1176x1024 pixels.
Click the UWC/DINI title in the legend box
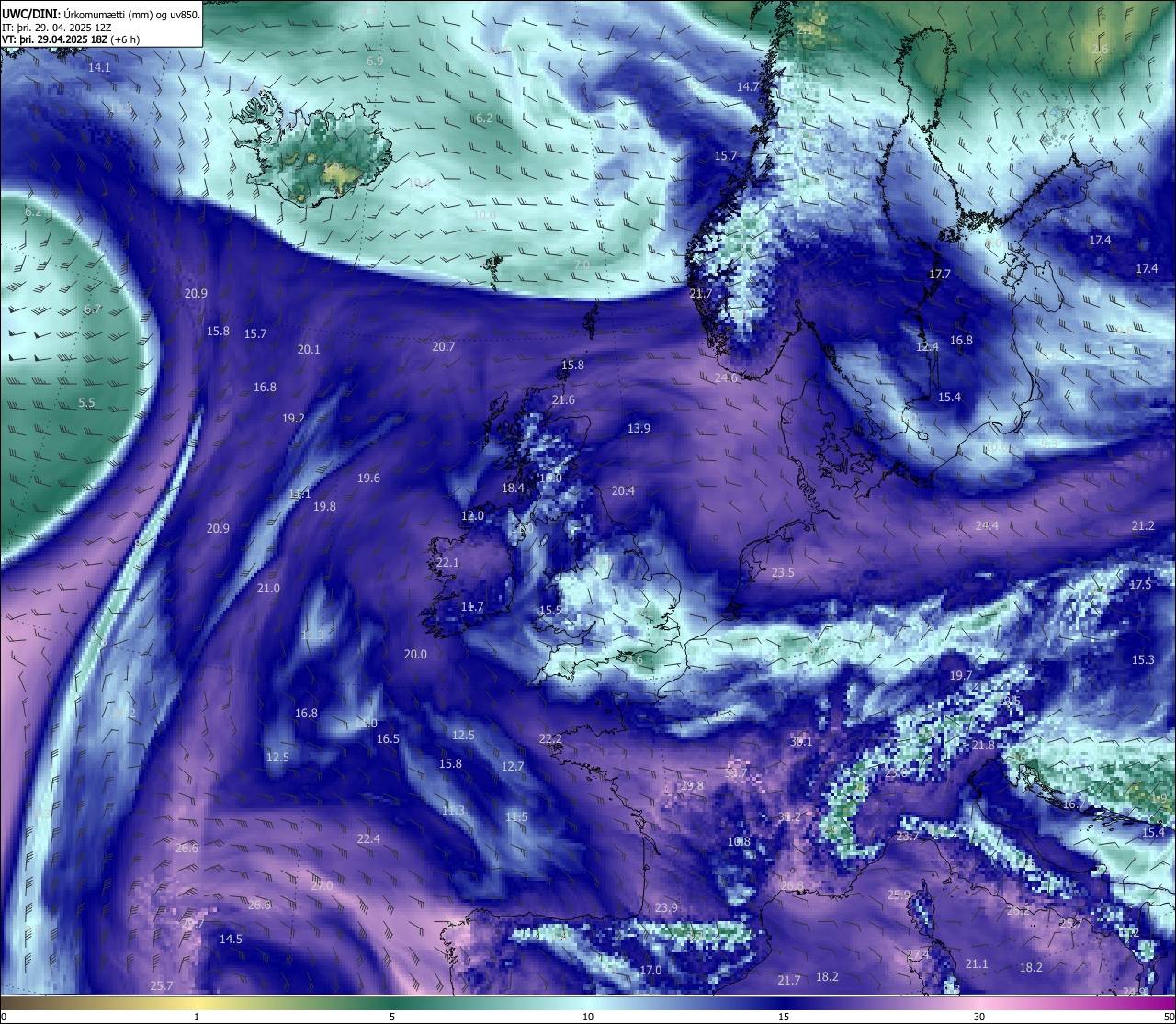click(30, 15)
